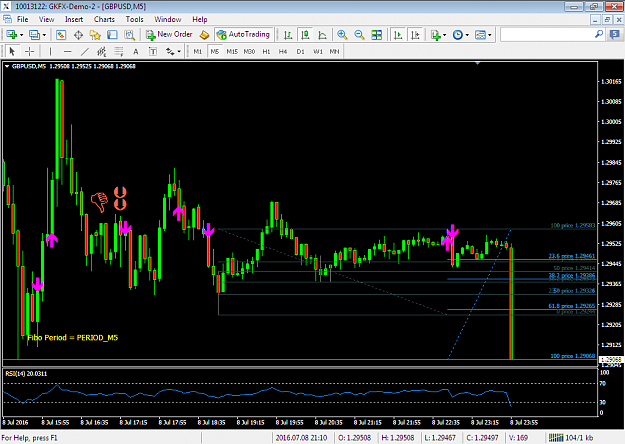Click the 100 price 1.29068 Fibonacci label
The image size is (625, 444).
[573, 356]
